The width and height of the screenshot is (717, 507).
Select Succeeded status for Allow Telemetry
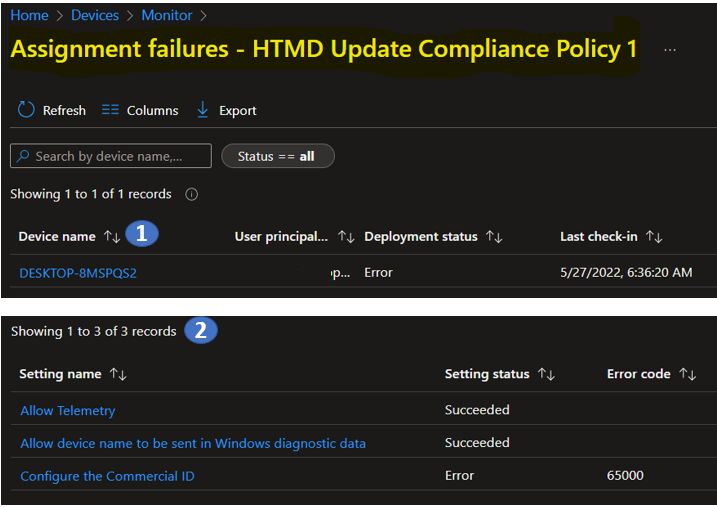[477, 410]
